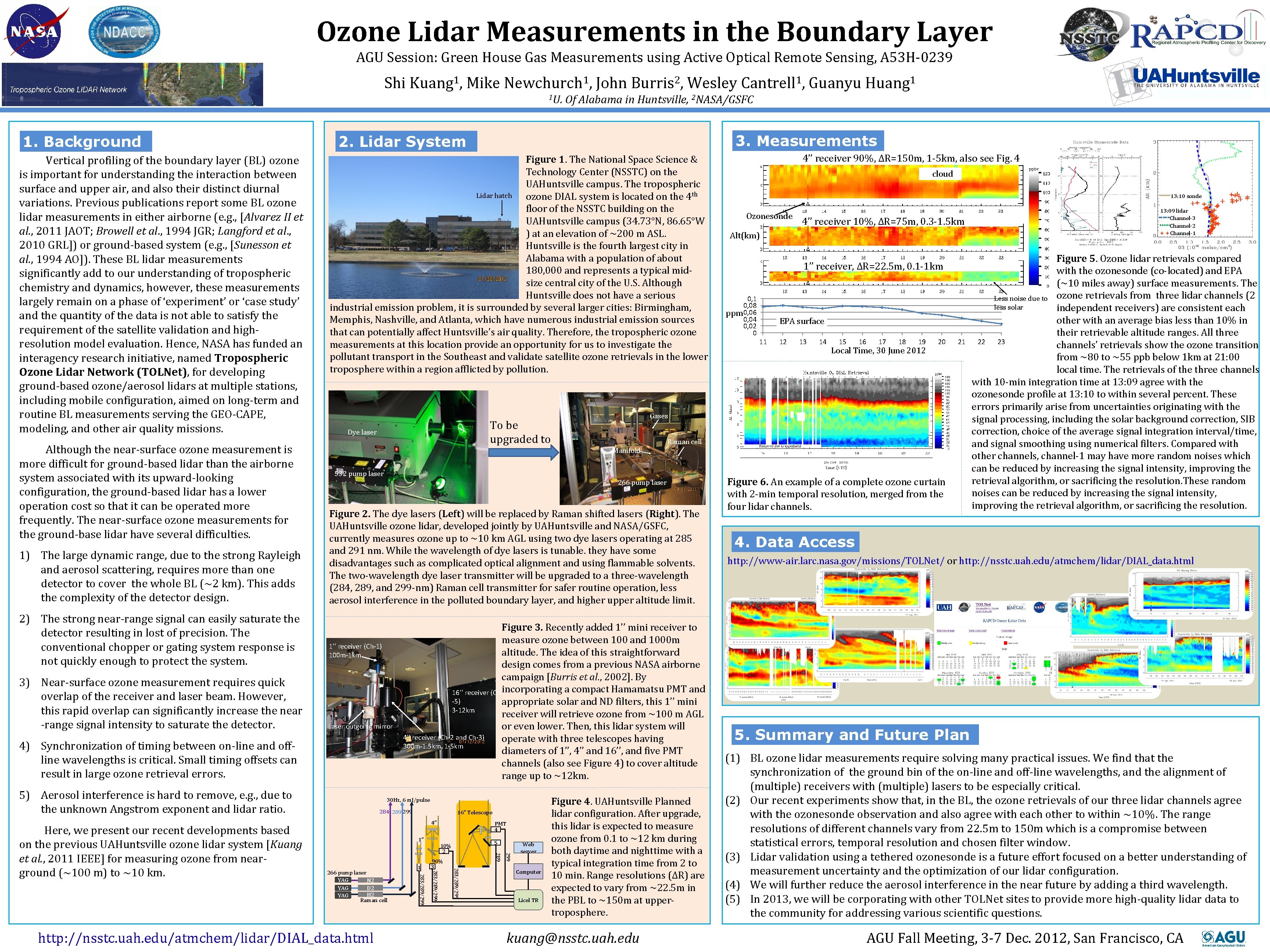Toggle the red missing-data marker
Image resolution: width=1270 pixels, height=952 pixels.
coord(1005,643)
